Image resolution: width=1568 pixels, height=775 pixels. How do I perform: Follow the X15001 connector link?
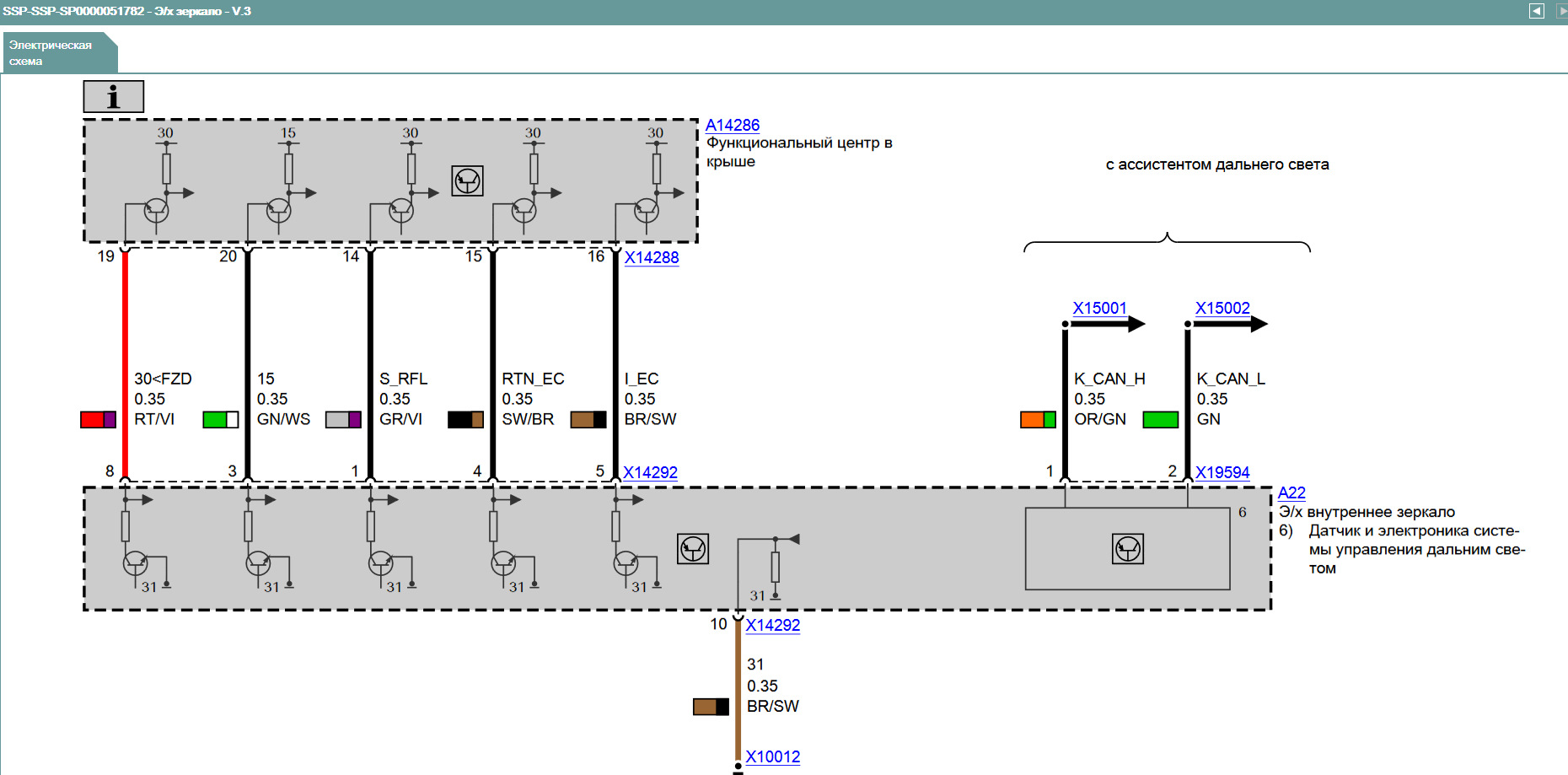1099,308
